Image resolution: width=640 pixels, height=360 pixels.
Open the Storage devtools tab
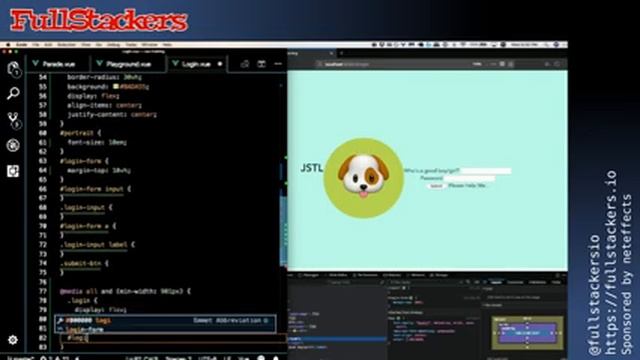[440, 276]
